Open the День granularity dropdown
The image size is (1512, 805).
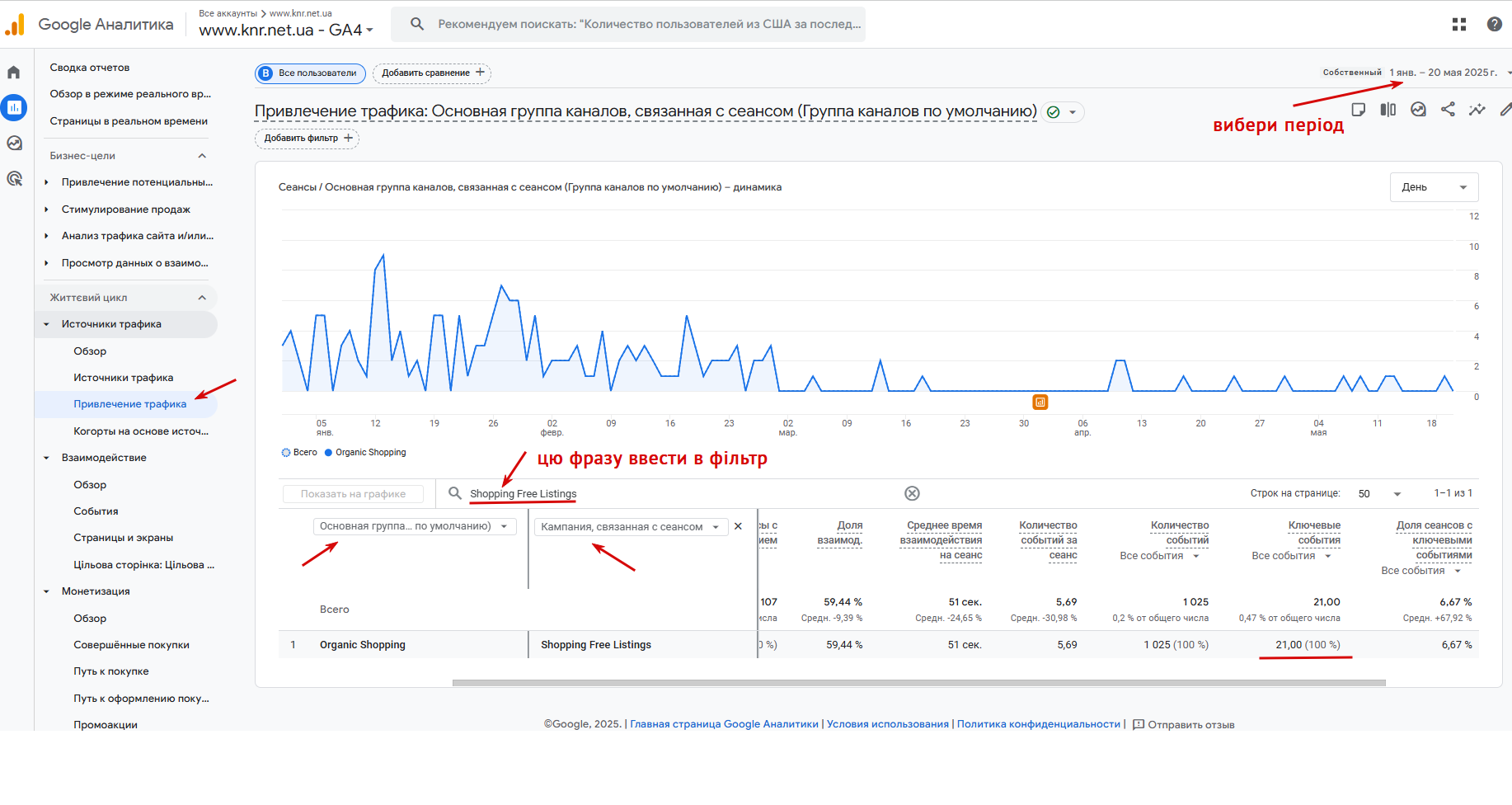[x=1434, y=187]
